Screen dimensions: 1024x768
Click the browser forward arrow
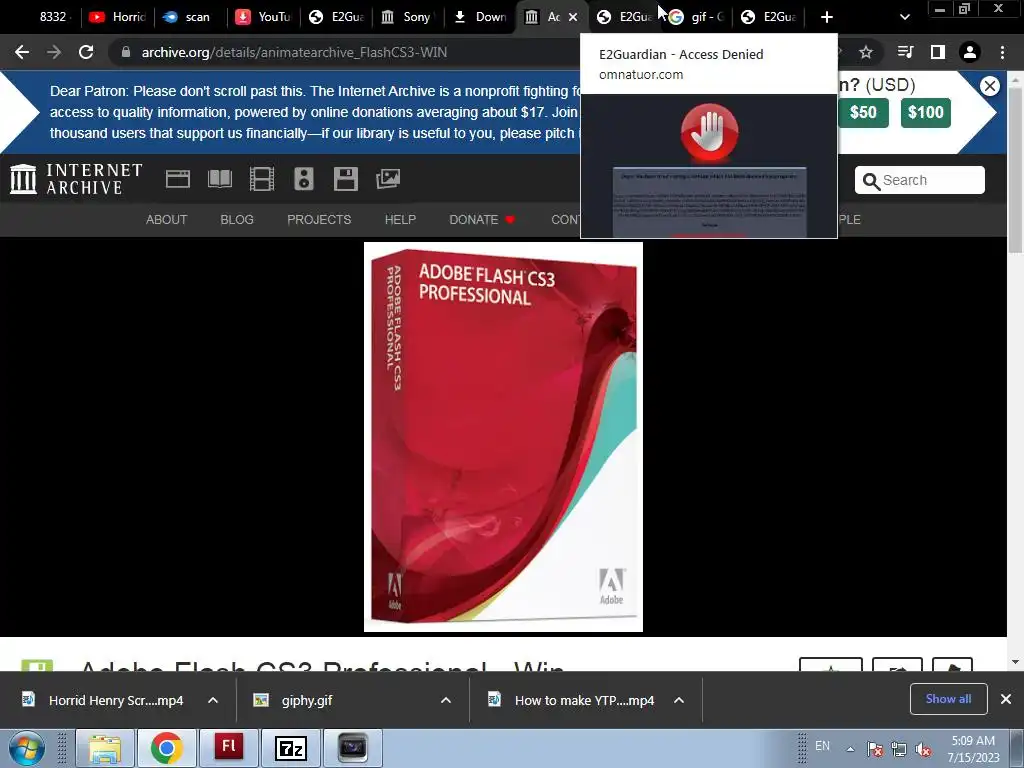(x=54, y=52)
